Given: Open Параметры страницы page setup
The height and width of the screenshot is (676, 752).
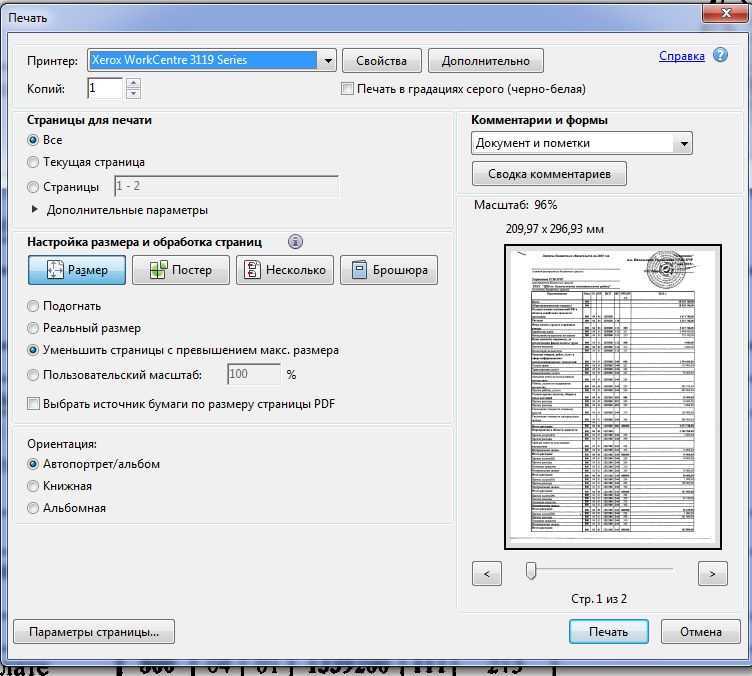Looking at the screenshot, I should pyautogui.click(x=94, y=632).
